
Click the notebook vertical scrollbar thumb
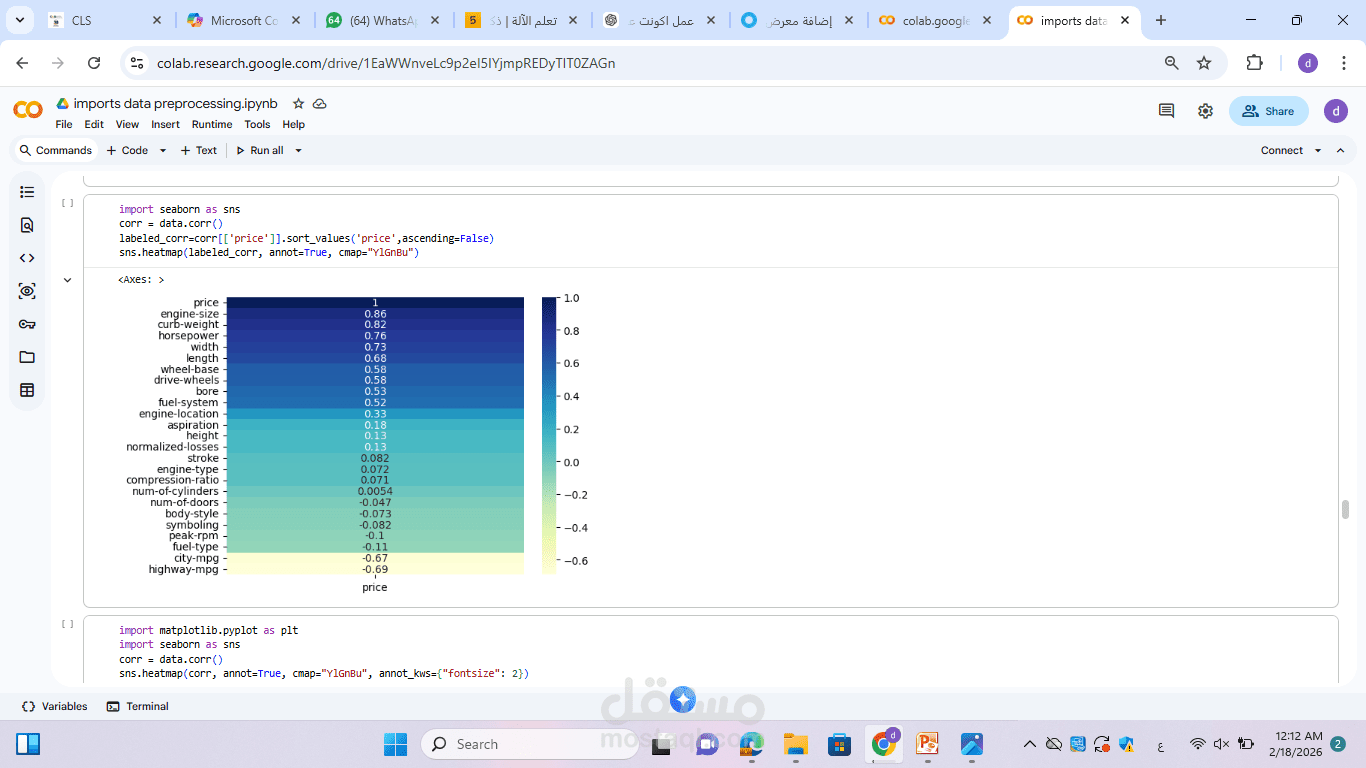point(1345,509)
